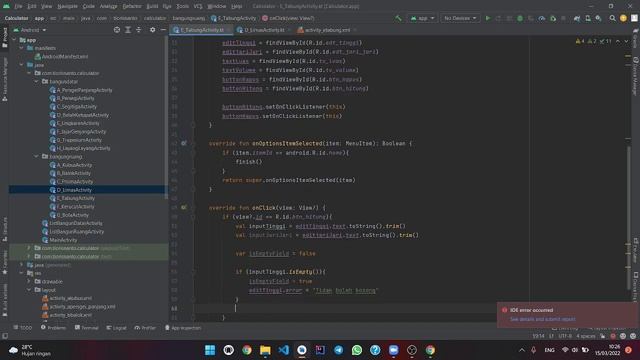Click the editor vertical scrollbar

tap(628, 218)
